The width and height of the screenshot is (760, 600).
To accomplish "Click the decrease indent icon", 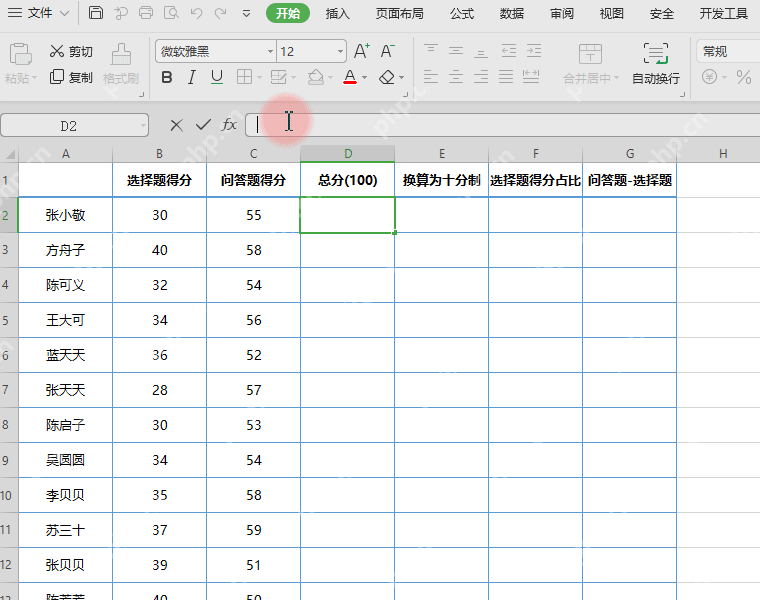I will pos(509,50).
